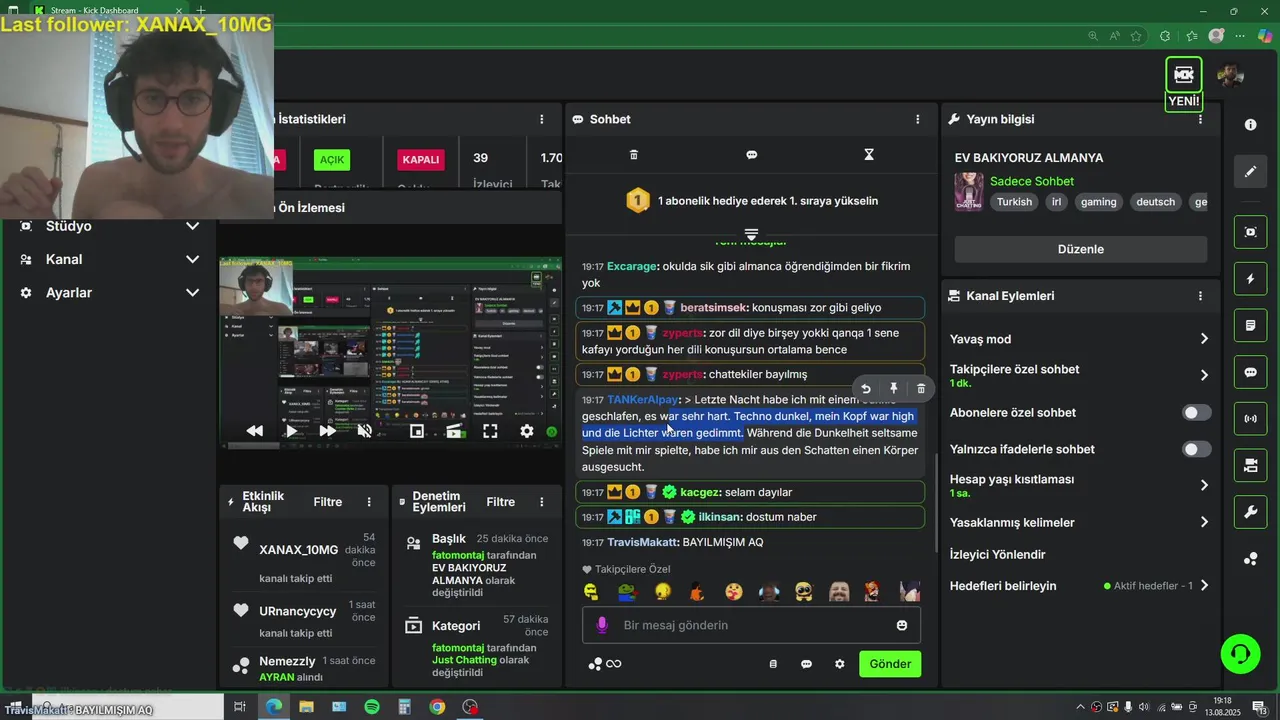Open Takipçilere özel sohbet settings arrow
The width and height of the screenshot is (1280, 720).
(1204, 376)
